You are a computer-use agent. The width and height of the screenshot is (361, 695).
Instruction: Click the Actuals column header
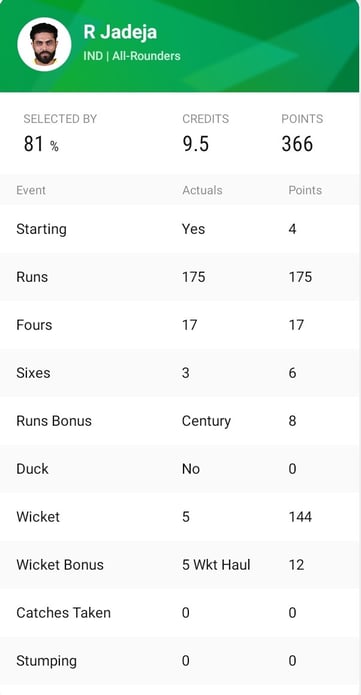pyautogui.click(x=202, y=190)
